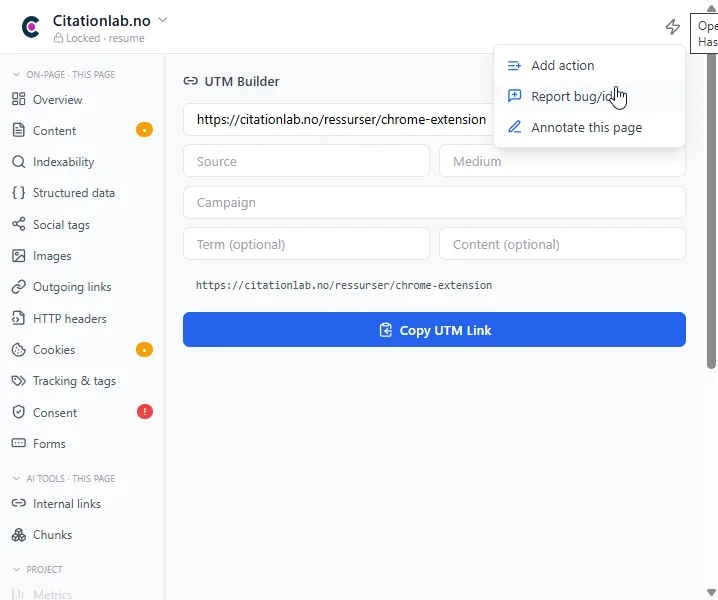
Task: Select Annotate this page menu item
Action: click(589, 127)
